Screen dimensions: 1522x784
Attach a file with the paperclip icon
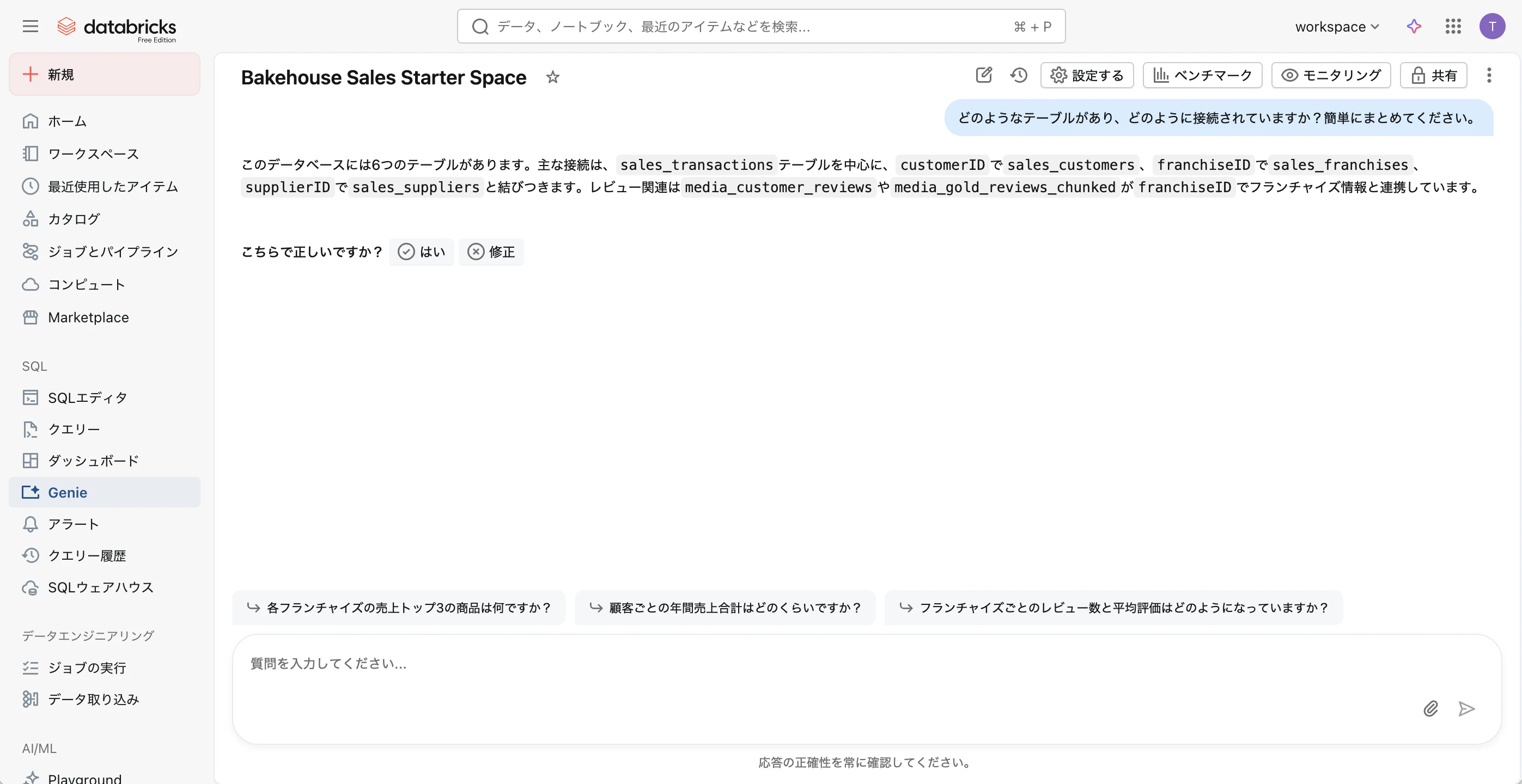pos(1430,709)
